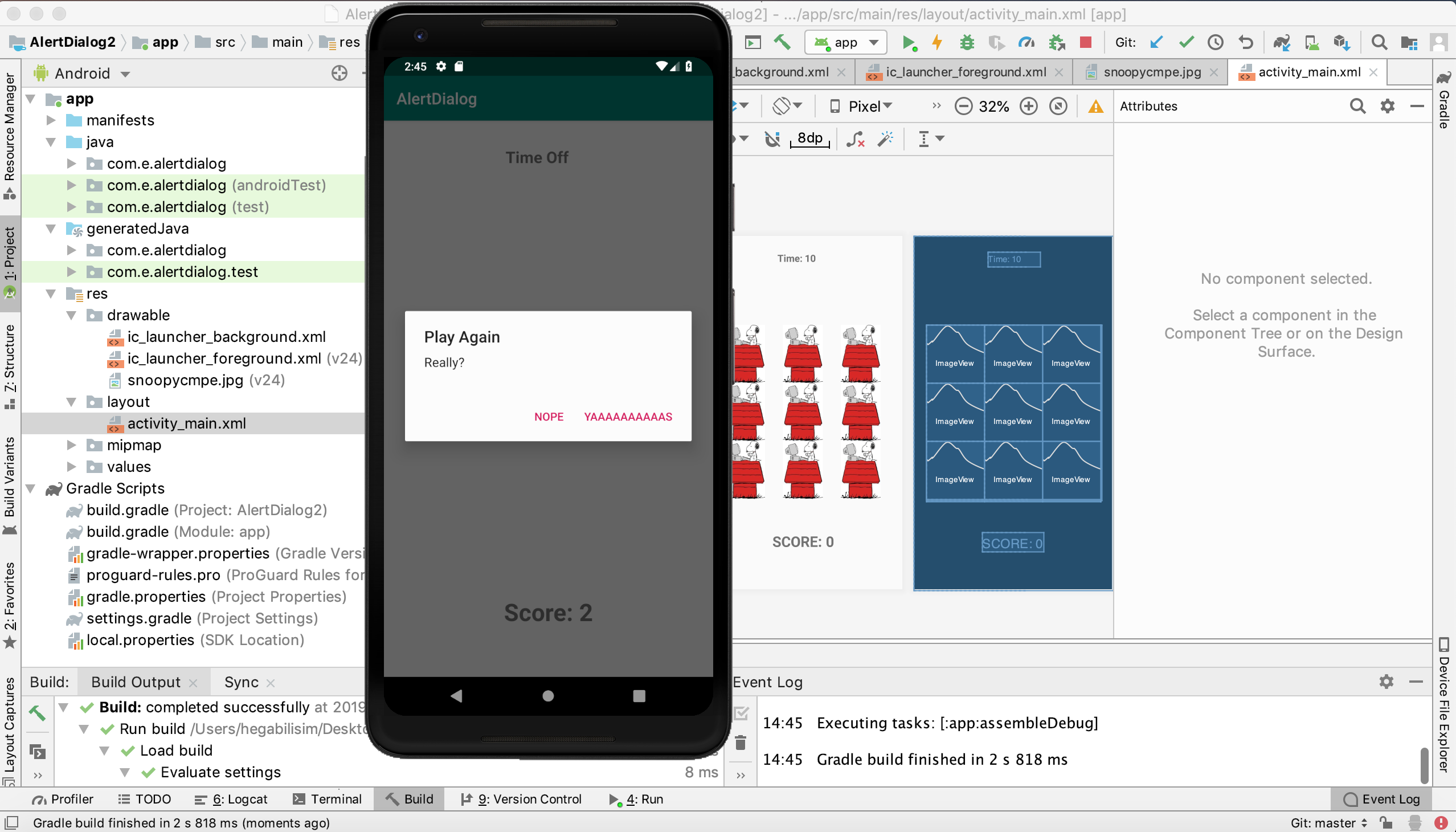This screenshot has height=832, width=1456.
Task: Toggle autoconnect magnet in layout toolbar
Action: click(772, 138)
